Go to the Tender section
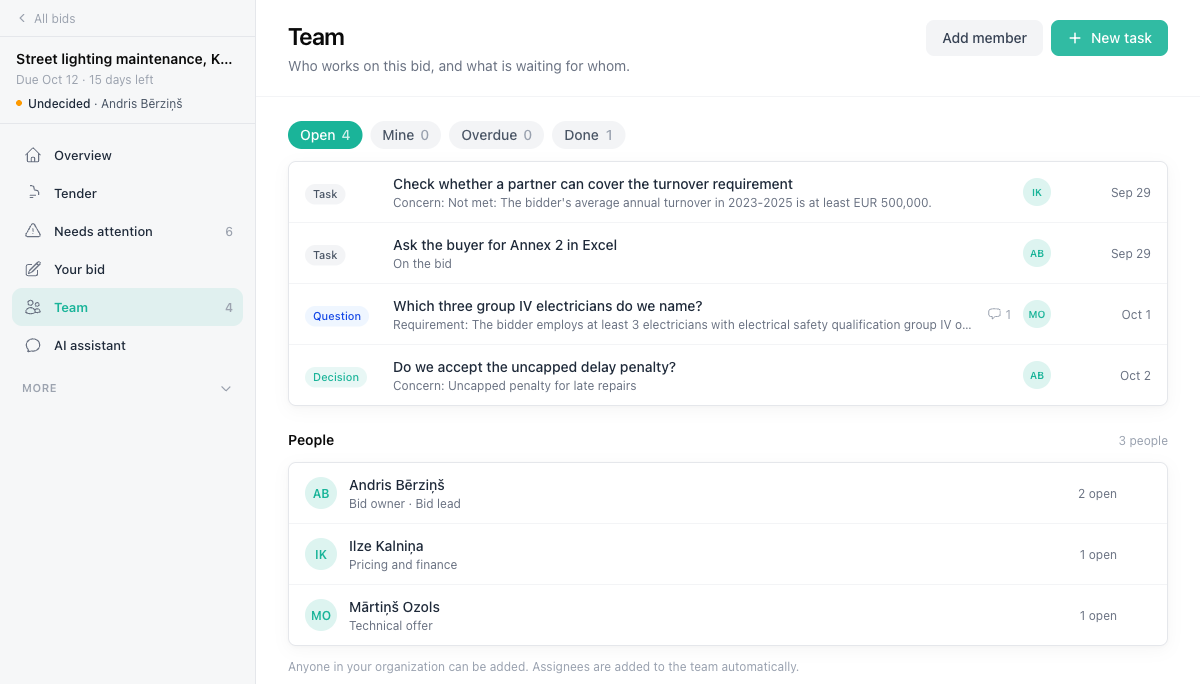 127,193
